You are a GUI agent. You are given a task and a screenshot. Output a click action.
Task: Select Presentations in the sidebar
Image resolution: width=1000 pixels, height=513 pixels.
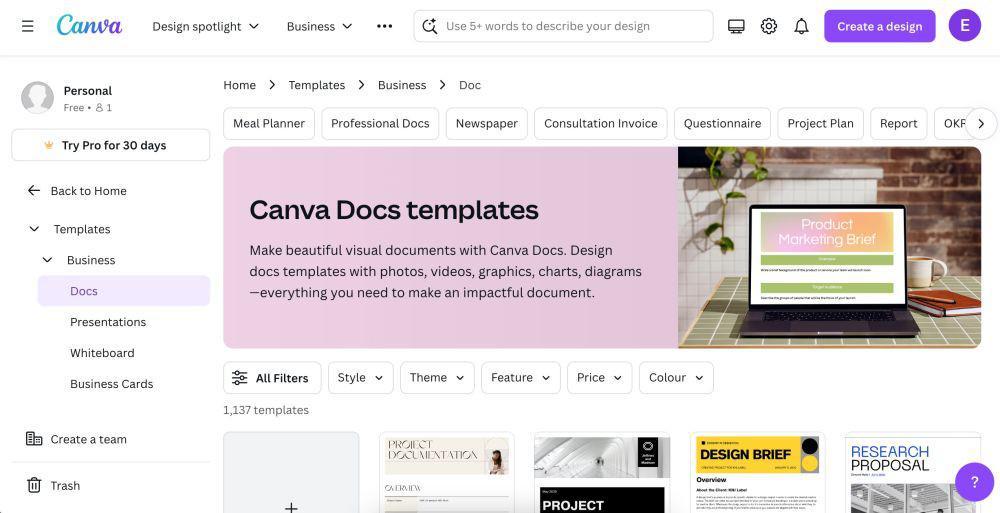(108, 322)
